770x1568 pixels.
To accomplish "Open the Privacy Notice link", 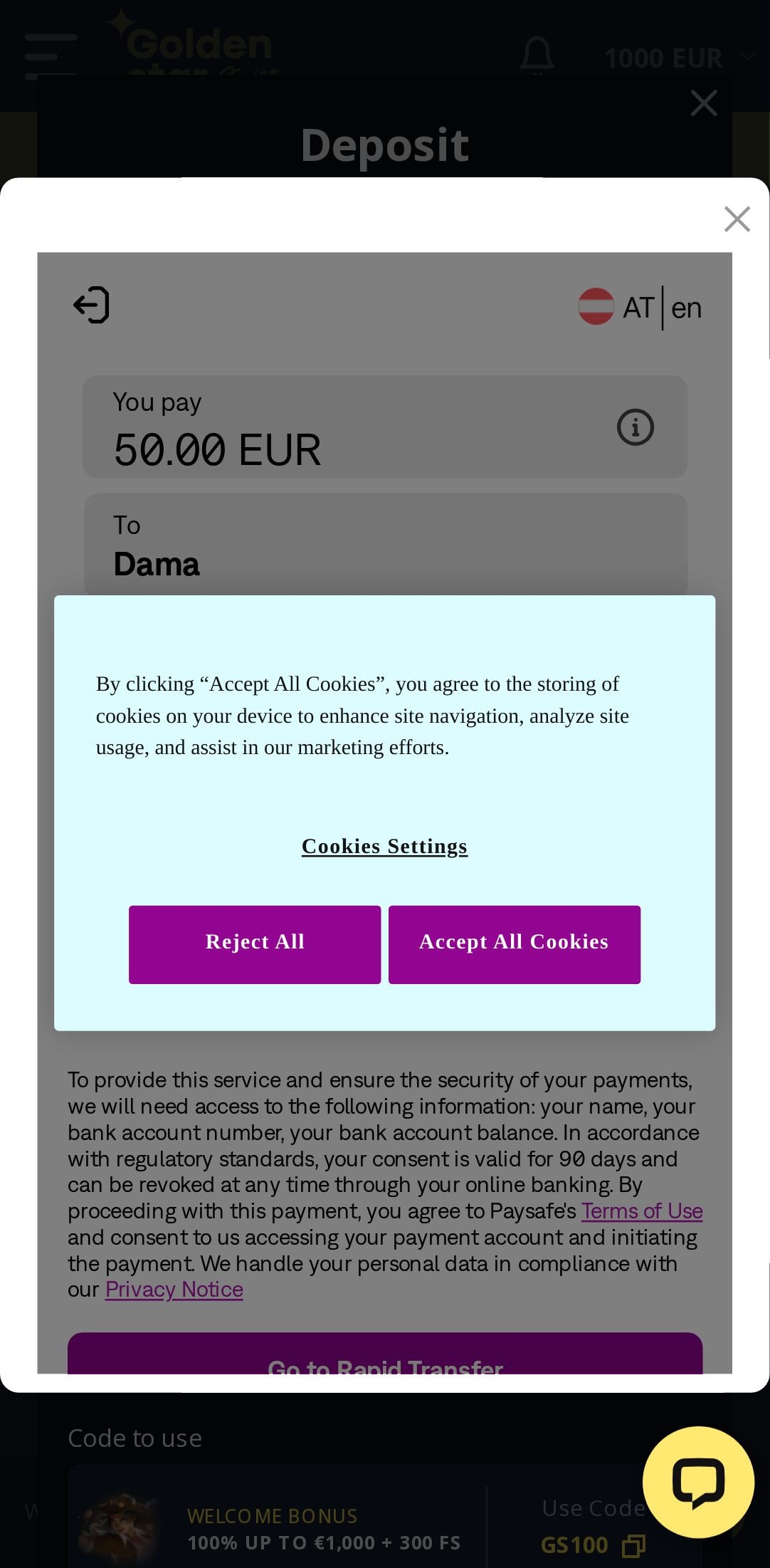I will coord(174,1290).
